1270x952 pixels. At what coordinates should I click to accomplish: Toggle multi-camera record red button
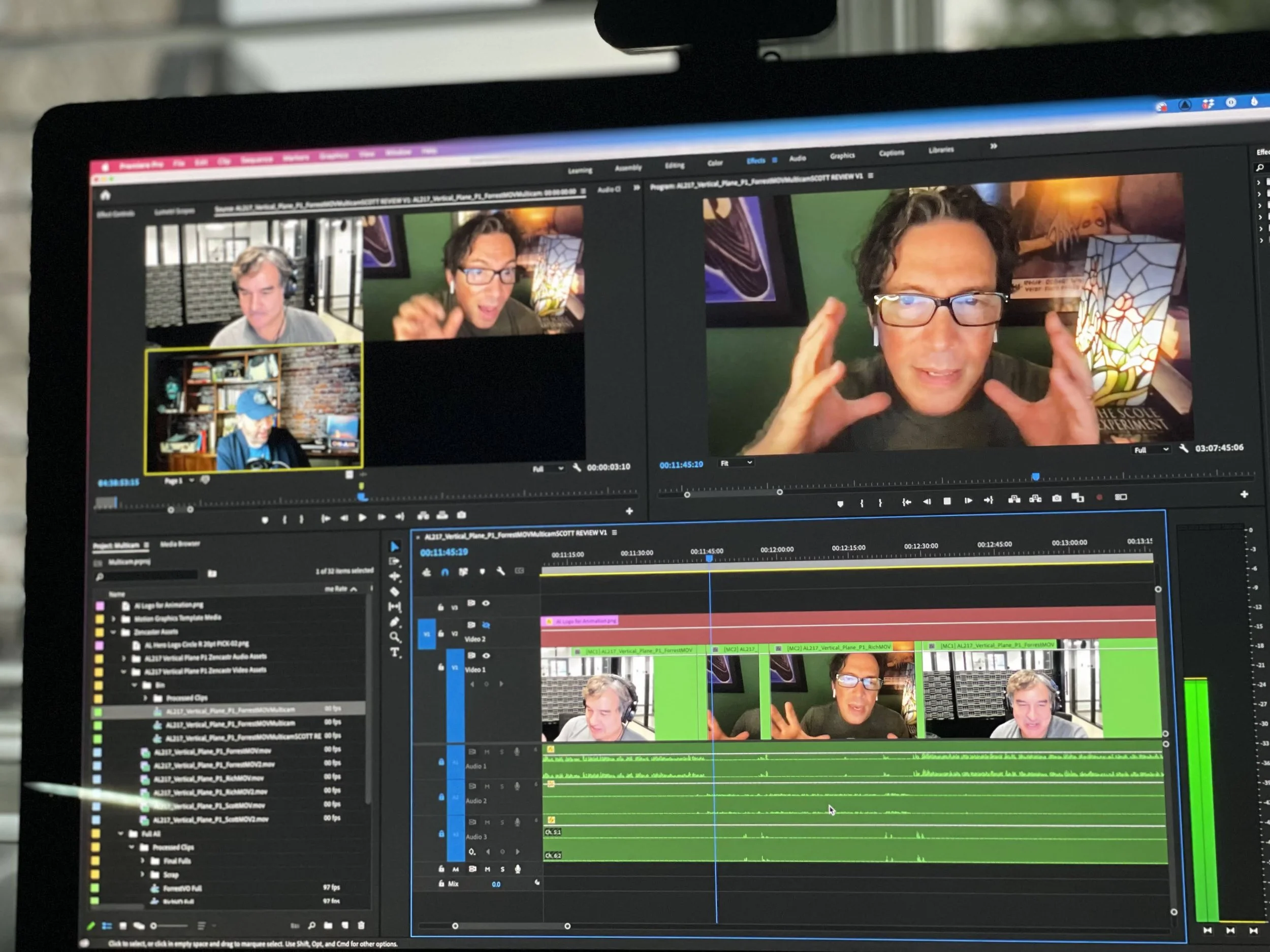[1099, 498]
